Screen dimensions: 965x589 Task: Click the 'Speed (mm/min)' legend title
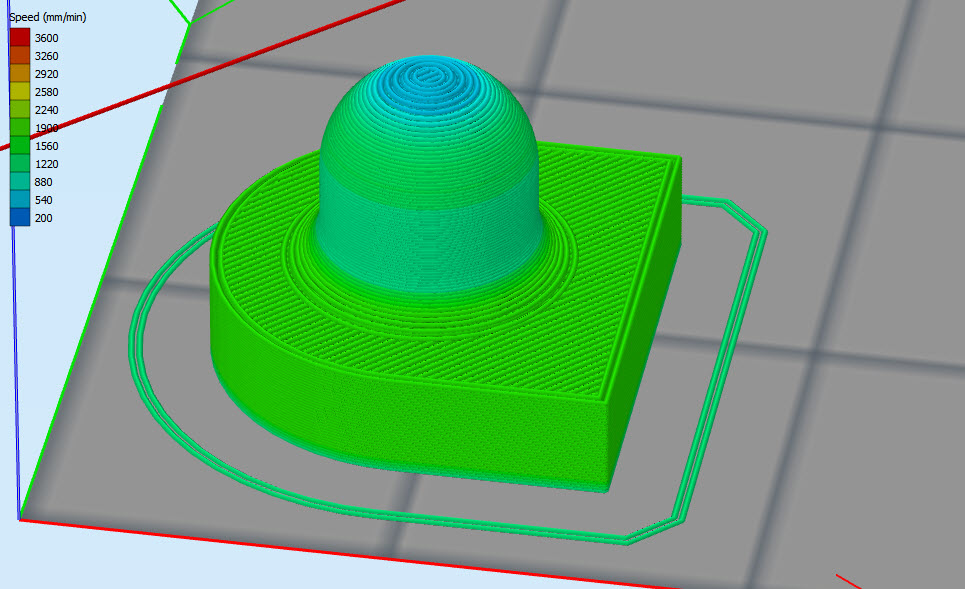click(x=47, y=17)
